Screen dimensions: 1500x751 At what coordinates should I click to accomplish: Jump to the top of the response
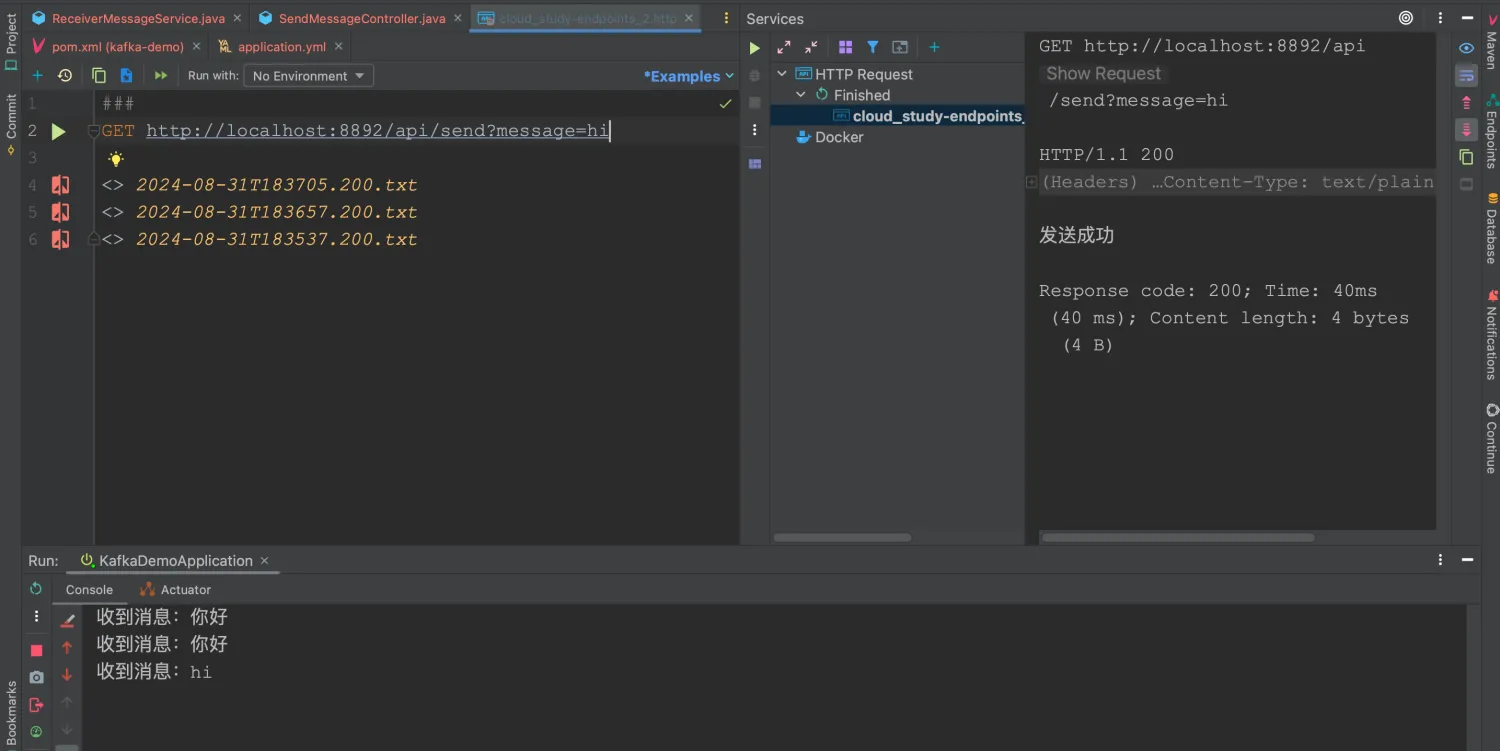click(x=1466, y=103)
